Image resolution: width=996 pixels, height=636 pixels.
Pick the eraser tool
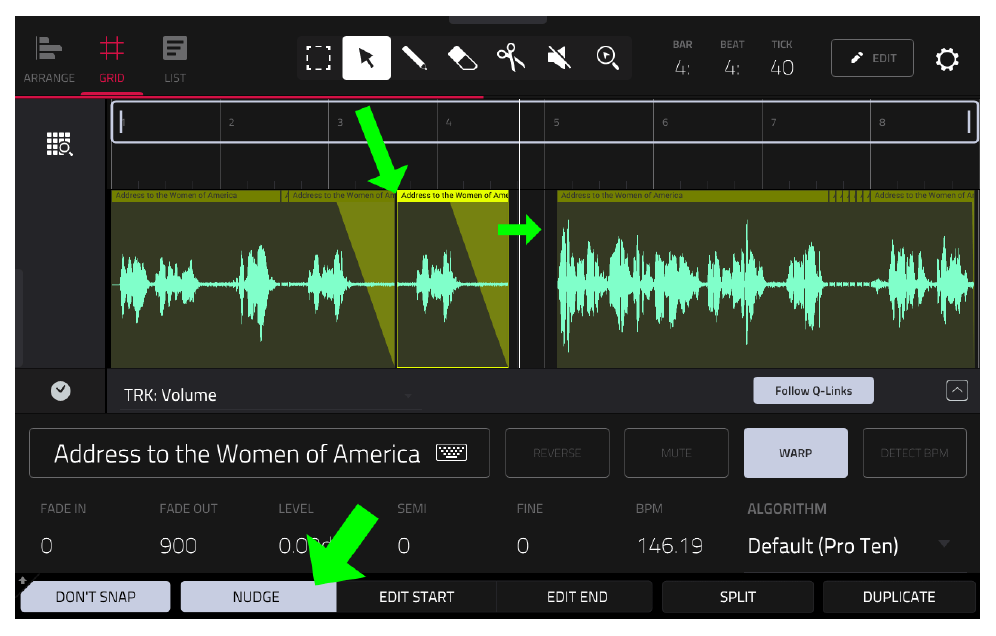(462, 58)
